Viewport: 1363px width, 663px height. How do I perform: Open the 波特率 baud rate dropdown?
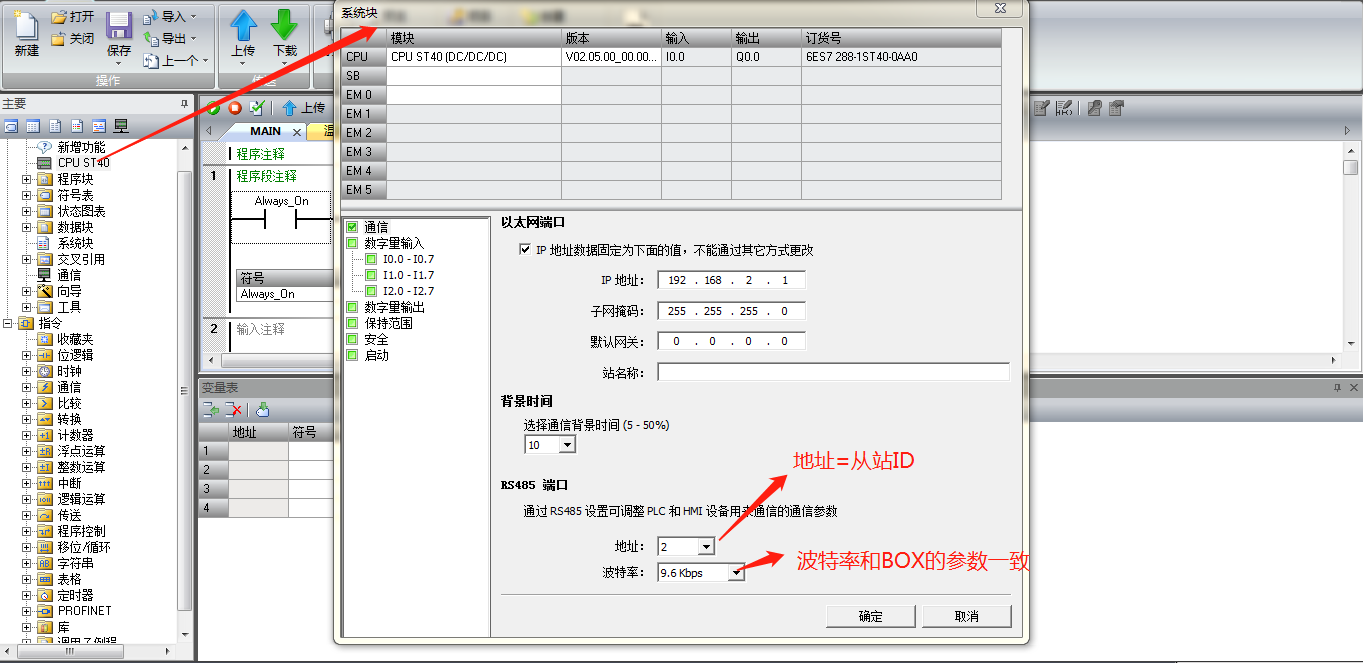click(x=736, y=573)
